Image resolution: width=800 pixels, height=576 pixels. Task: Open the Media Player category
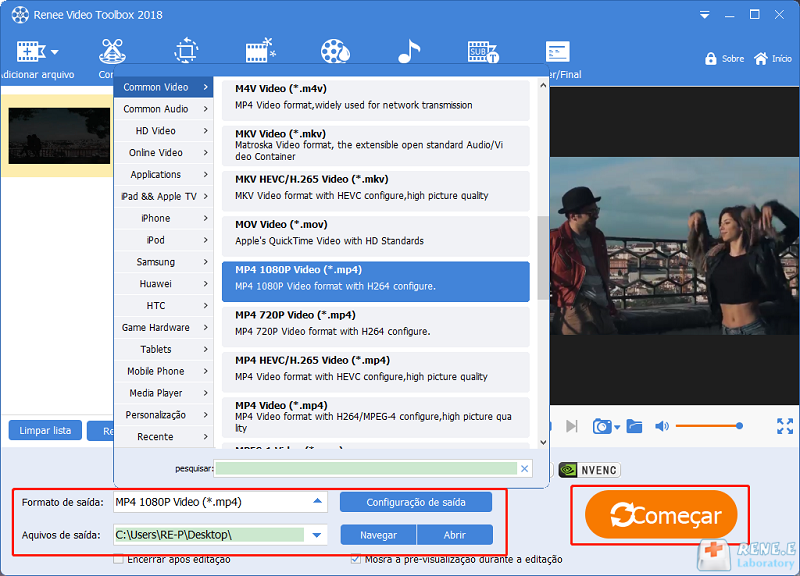[x=163, y=393]
